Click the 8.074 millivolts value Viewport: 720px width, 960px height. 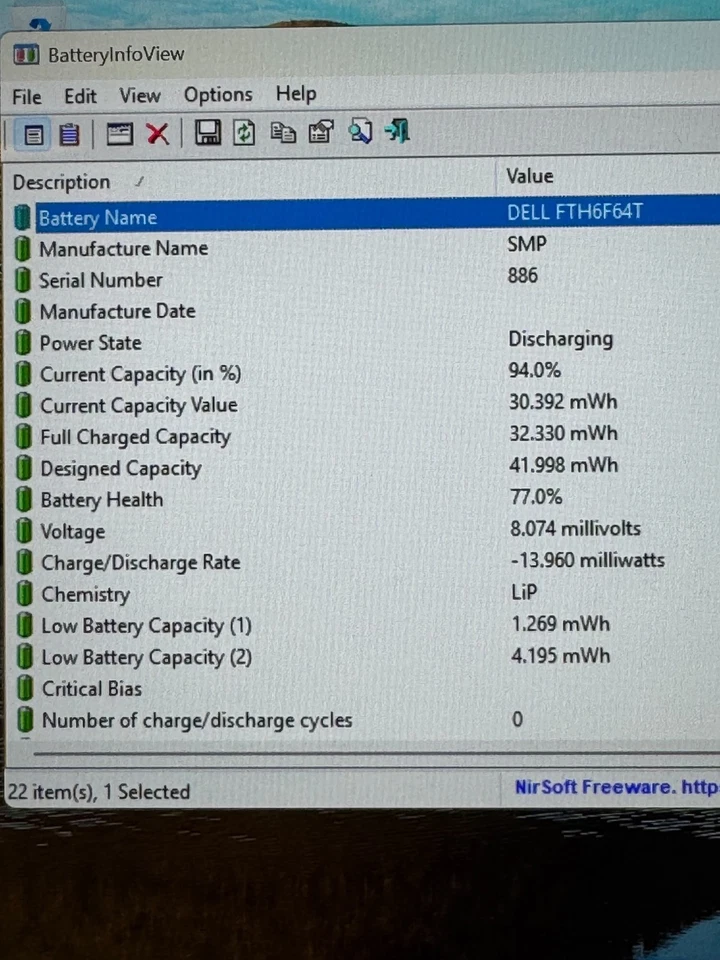576,528
